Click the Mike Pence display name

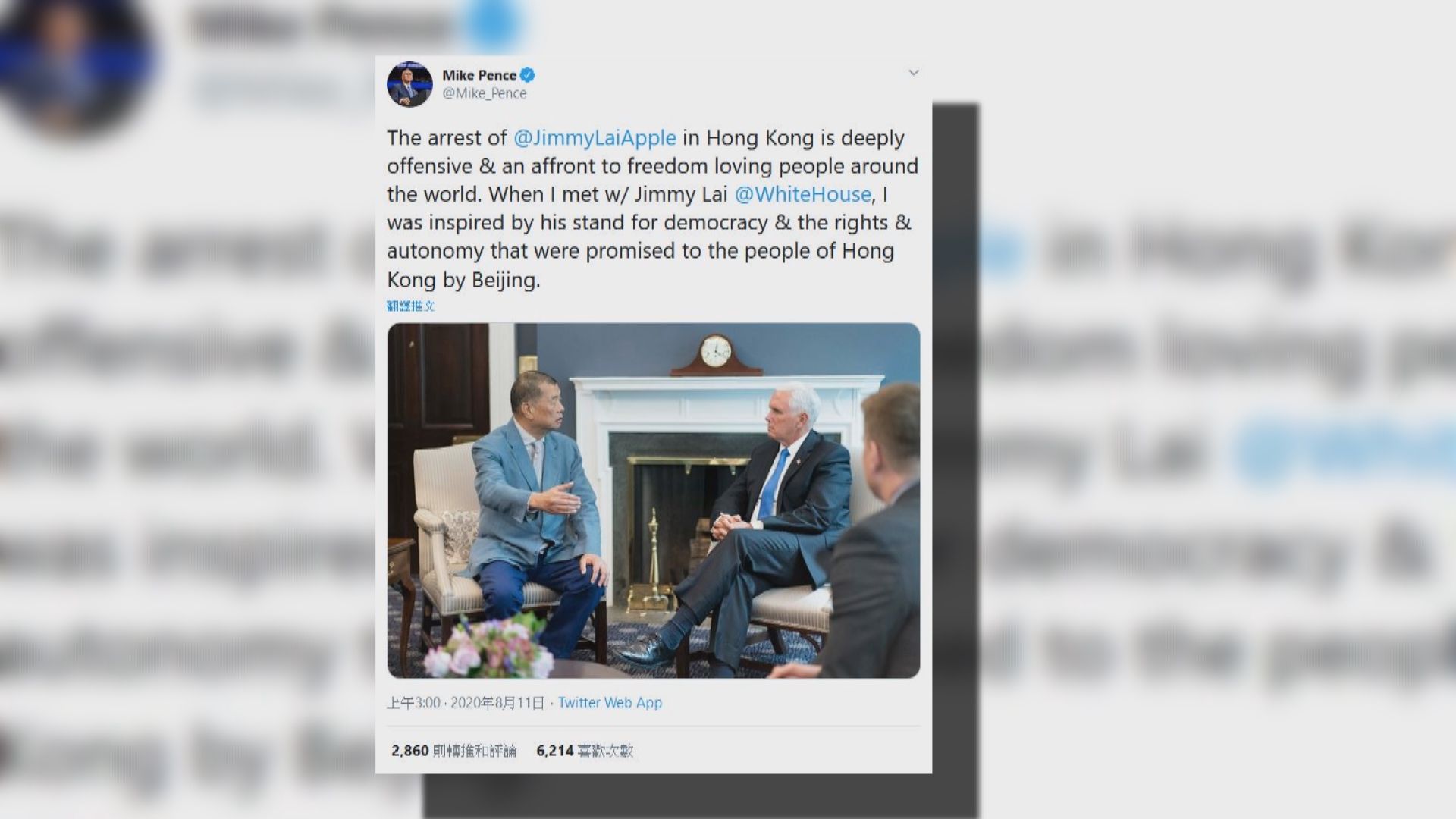(x=479, y=75)
